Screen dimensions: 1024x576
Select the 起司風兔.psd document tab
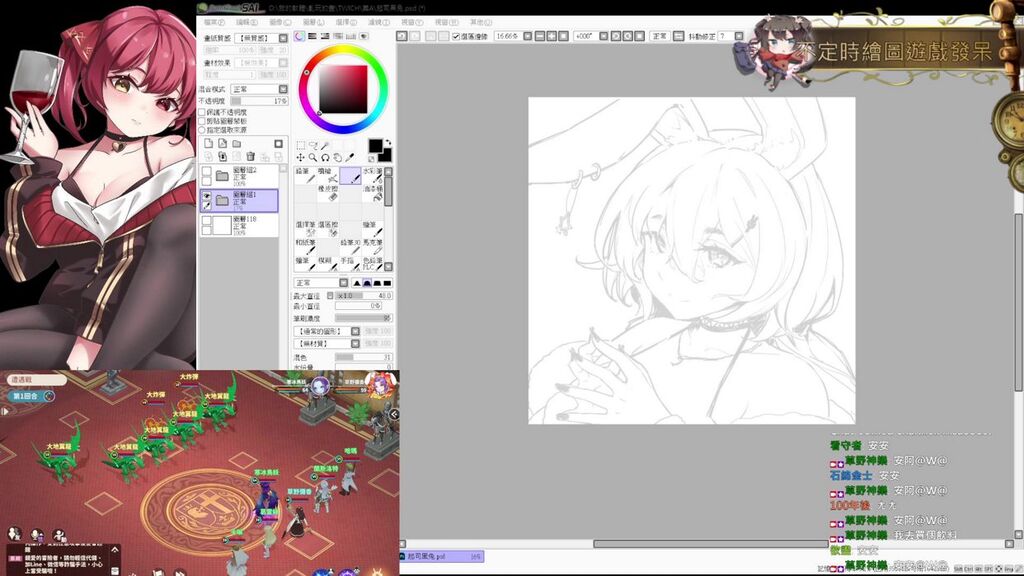(x=441, y=556)
